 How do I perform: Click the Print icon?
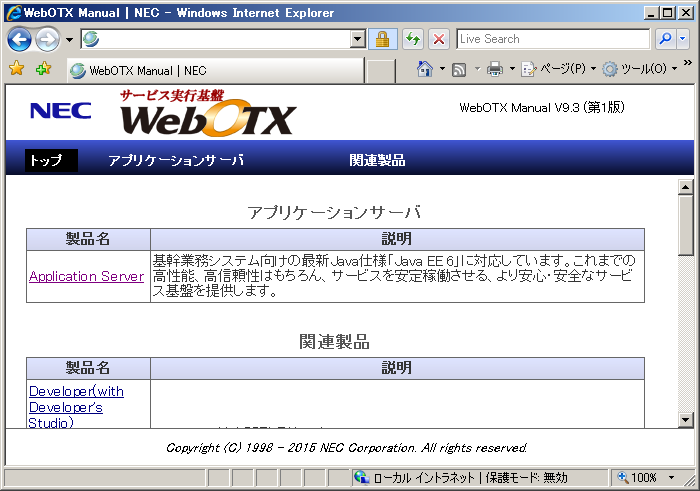(495, 69)
